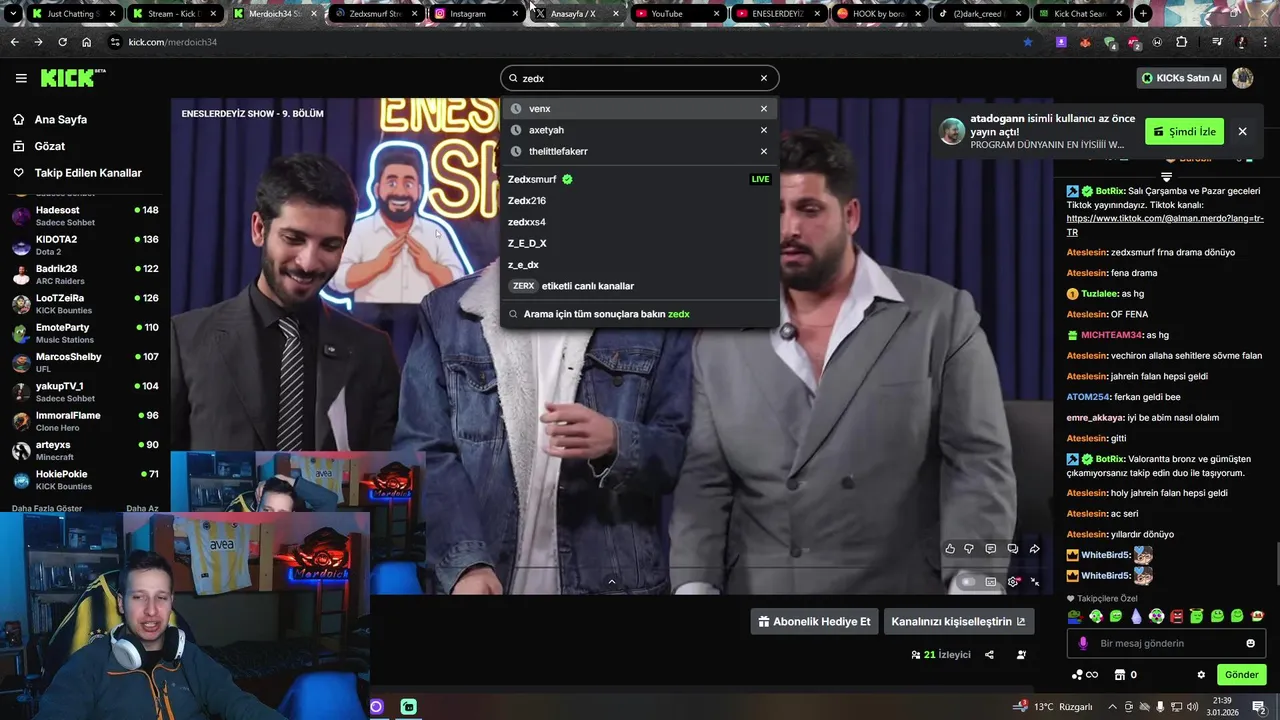The height and width of the screenshot is (720, 1280).
Task: Click the Gönder send button
Action: 1242,675
